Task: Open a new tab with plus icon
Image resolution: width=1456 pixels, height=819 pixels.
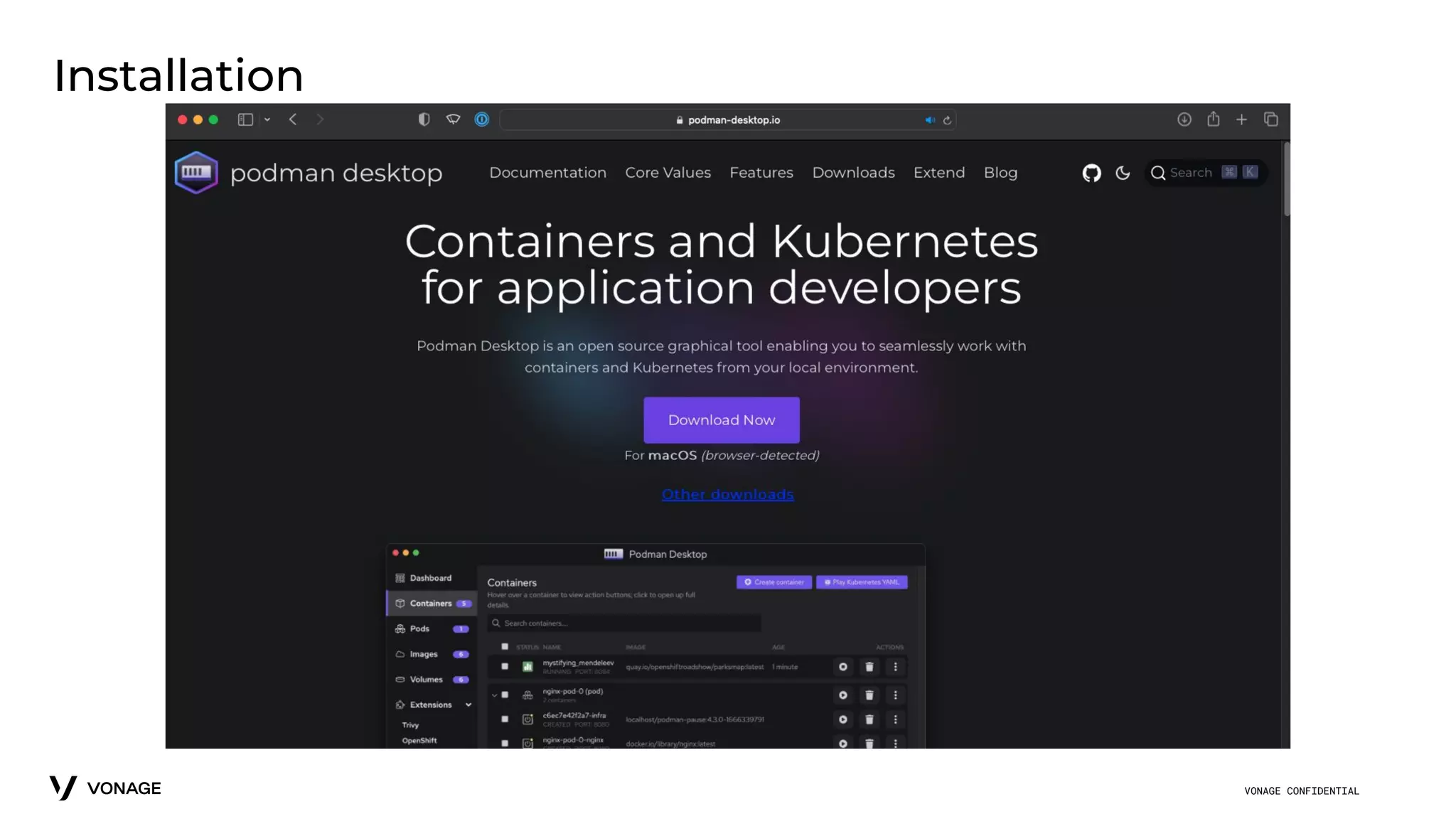Action: coord(1241,119)
